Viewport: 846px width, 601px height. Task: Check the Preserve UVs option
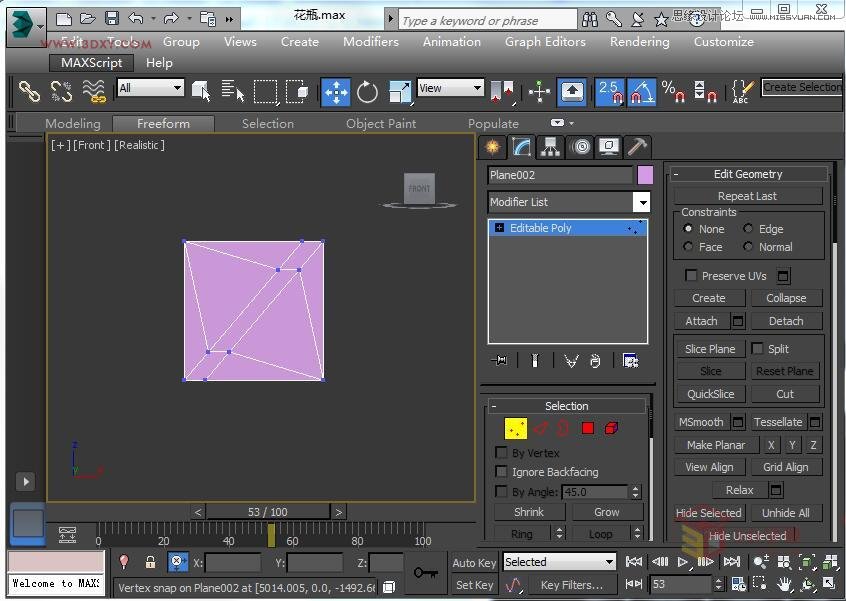coord(691,276)
